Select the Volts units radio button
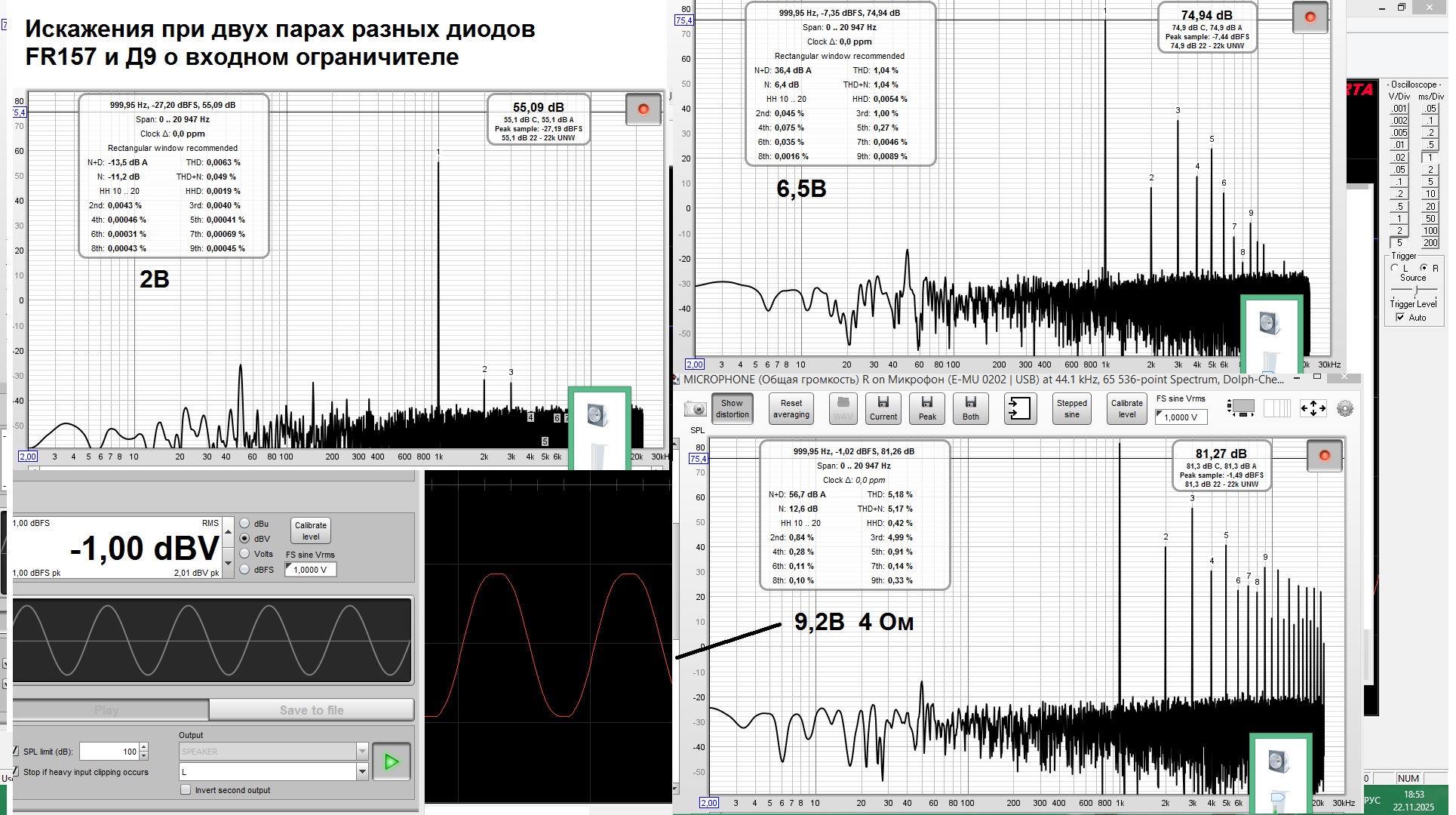1456x815 pixels. click(244, 554)
